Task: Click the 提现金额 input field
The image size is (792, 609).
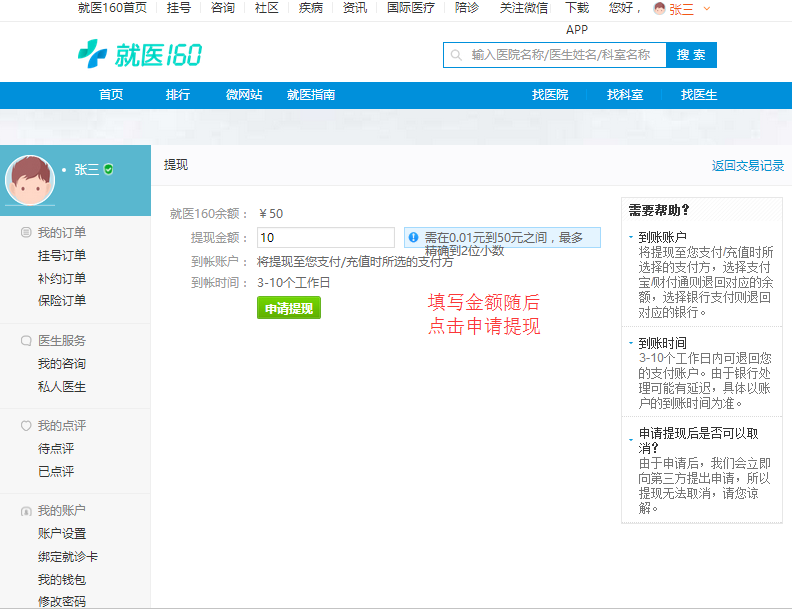Action: pyautogui.click(x=325, y=238)
